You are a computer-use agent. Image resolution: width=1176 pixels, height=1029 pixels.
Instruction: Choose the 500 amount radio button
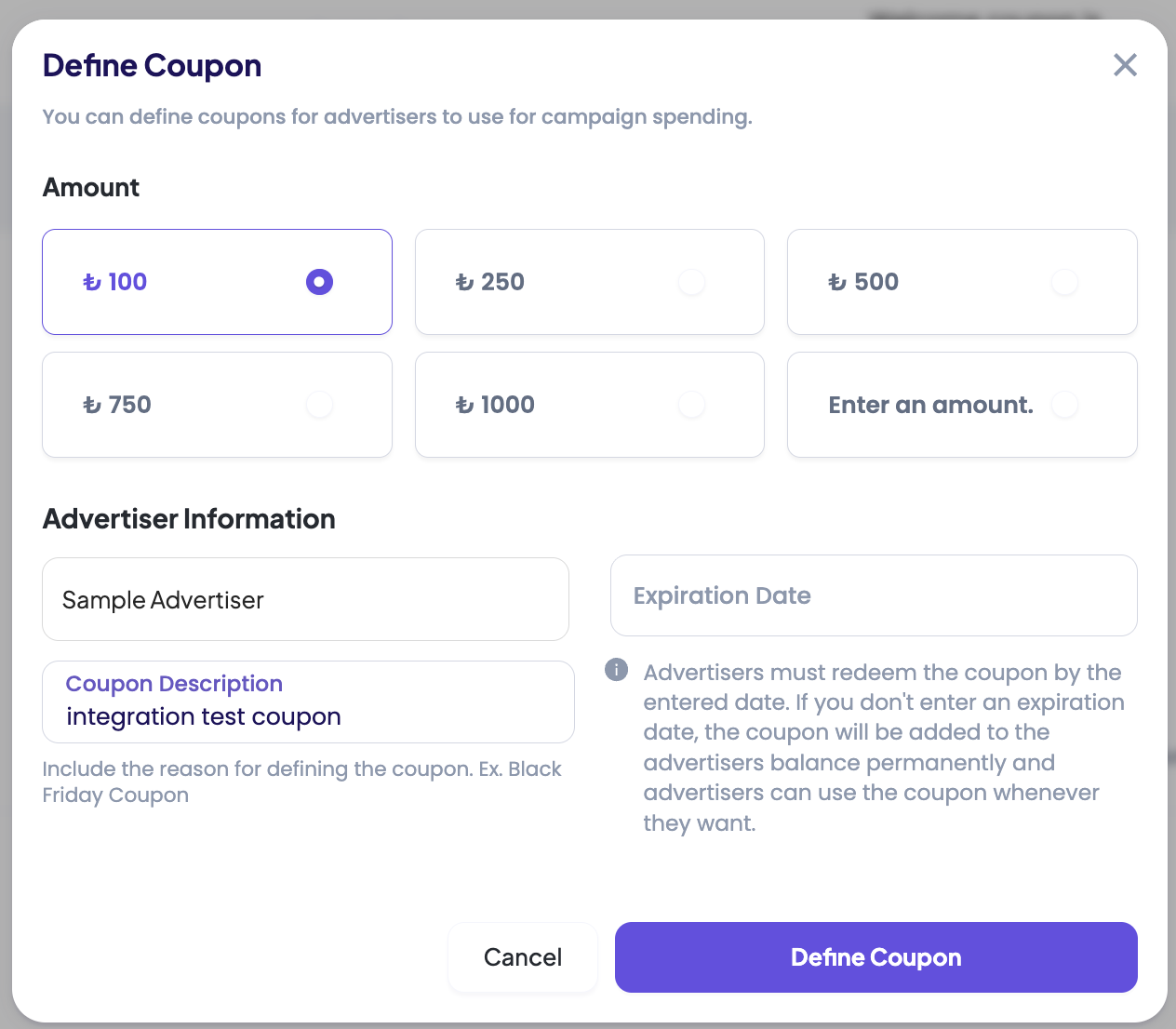[x=1064, y=282]
